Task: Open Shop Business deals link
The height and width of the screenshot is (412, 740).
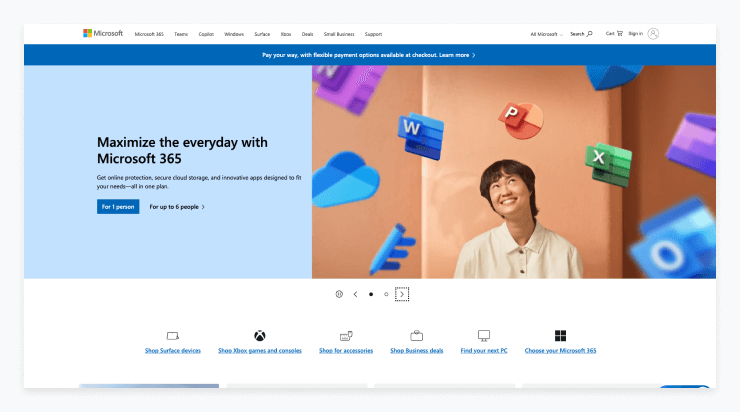Action: pyautogui.click(x=417, y=351)
